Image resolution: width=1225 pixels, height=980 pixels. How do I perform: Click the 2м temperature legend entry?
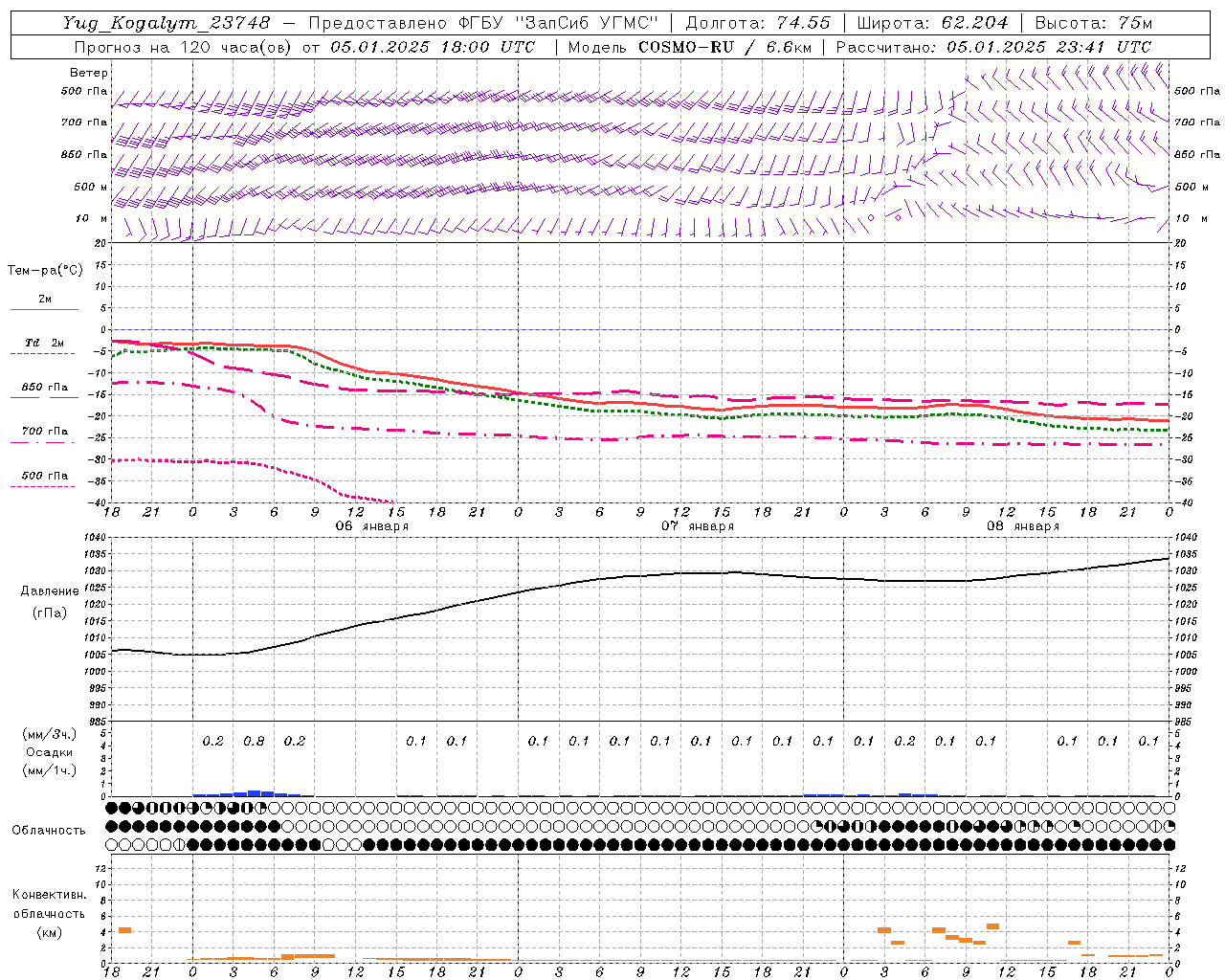click(x=45, y=300)
